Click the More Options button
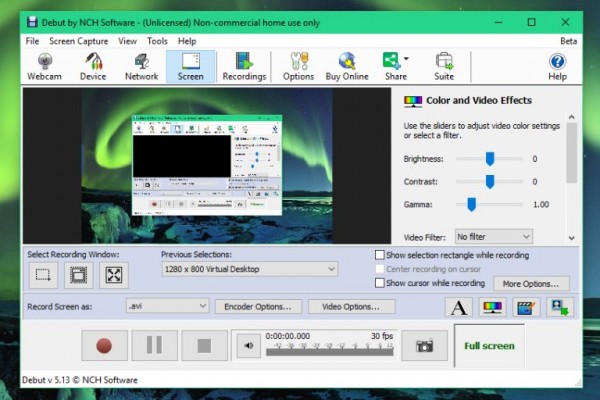 [531, 284]
